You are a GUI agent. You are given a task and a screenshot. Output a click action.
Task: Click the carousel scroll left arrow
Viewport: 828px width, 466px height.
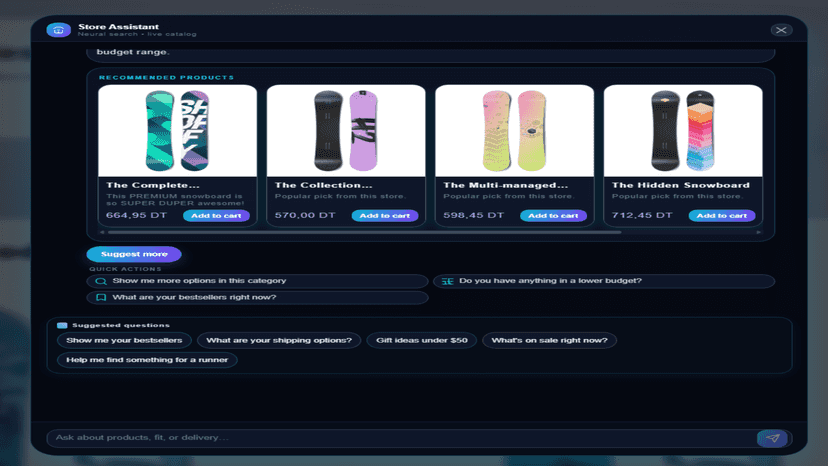(102, 232)
